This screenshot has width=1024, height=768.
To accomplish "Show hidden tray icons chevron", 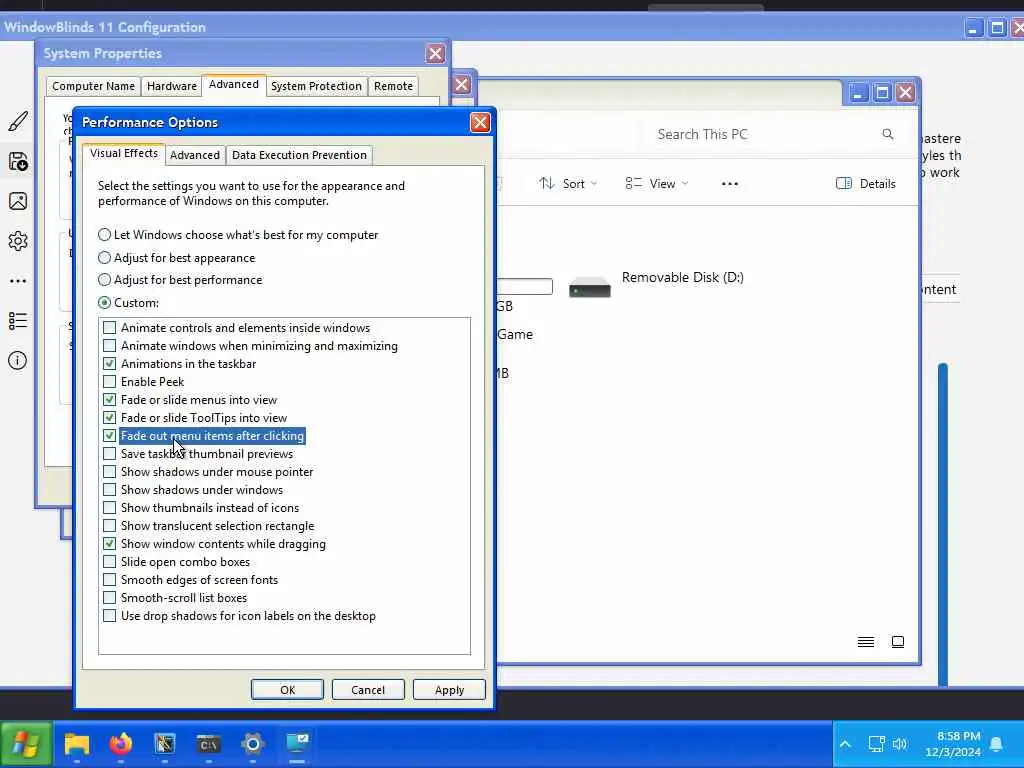I will [x=845, y=744].
